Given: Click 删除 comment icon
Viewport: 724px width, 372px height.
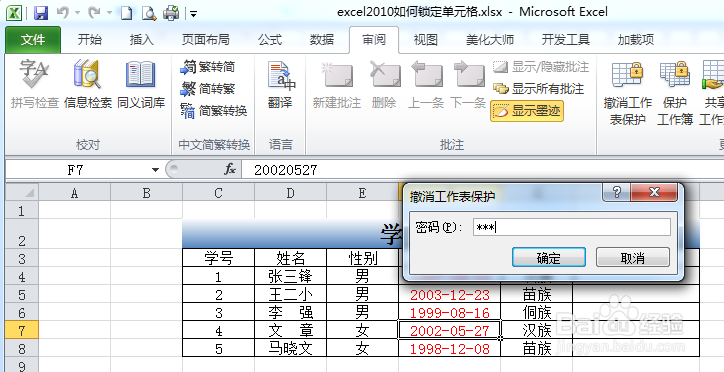Looking at the screenshot, I should point(384,84).
